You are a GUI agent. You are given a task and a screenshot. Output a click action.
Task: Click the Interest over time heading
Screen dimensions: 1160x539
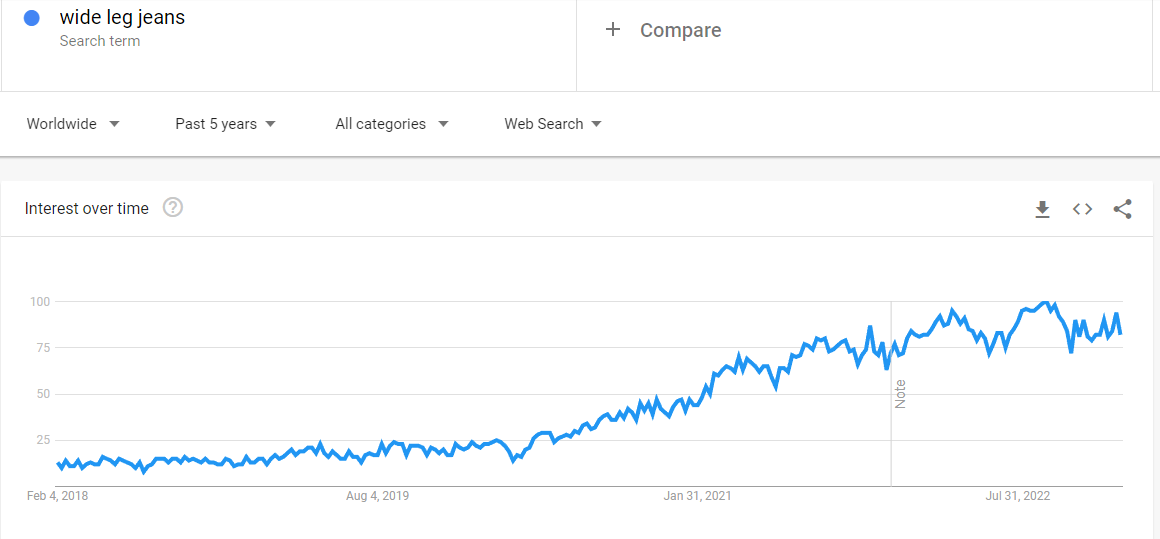pyautogui.click(x=87, y=209)
